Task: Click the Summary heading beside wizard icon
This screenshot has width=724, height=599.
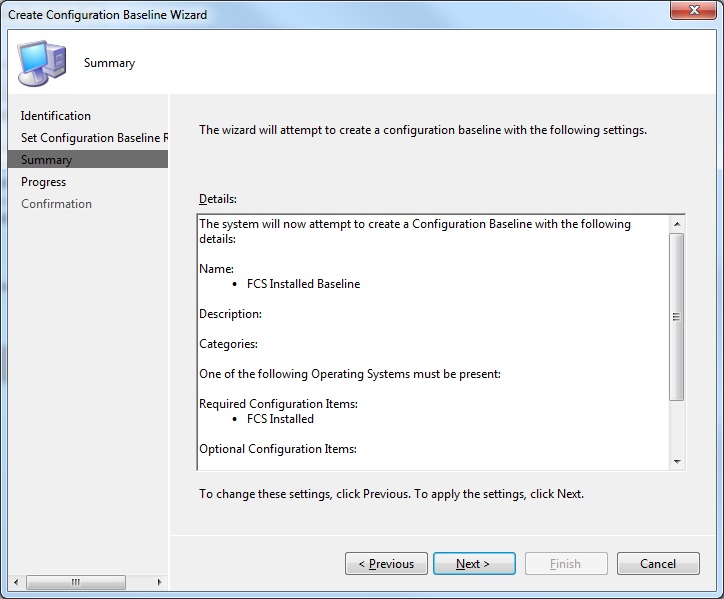Action: click(109, 63)
